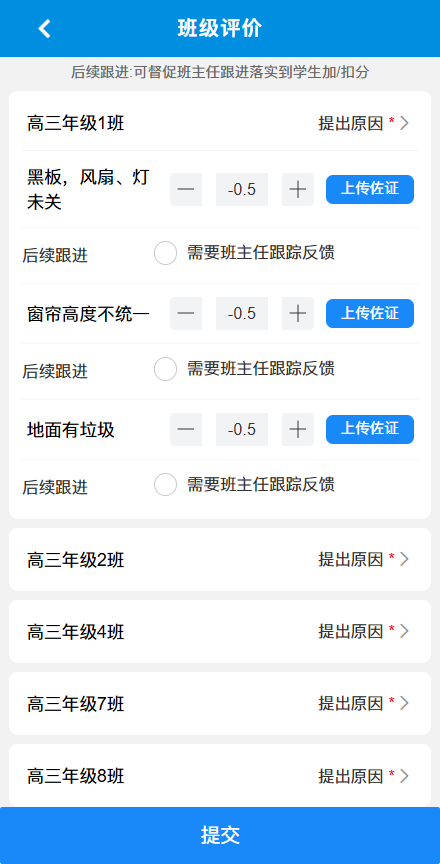Check 需要班主任跟踪反馈 under 地面有垃圾
This screenshot has height=864, width=440.
[x=165, y=485]
